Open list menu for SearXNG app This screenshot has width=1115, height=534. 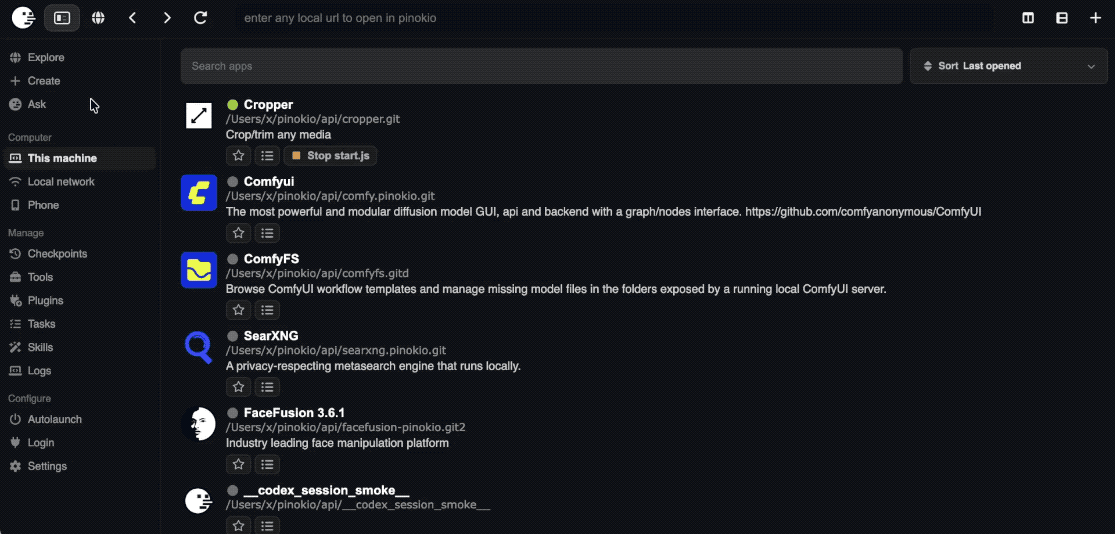[267, 387]
